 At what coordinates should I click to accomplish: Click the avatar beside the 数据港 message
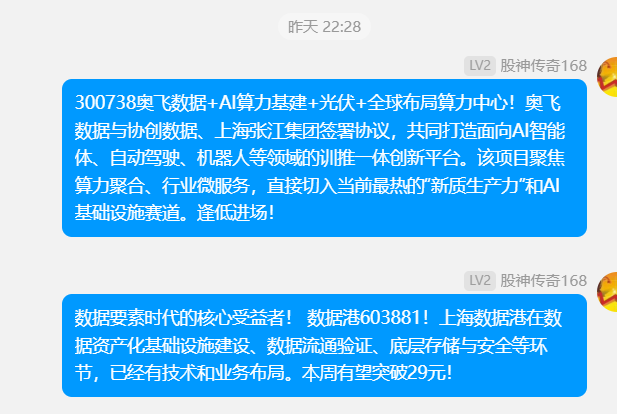[x=607, y=292]
